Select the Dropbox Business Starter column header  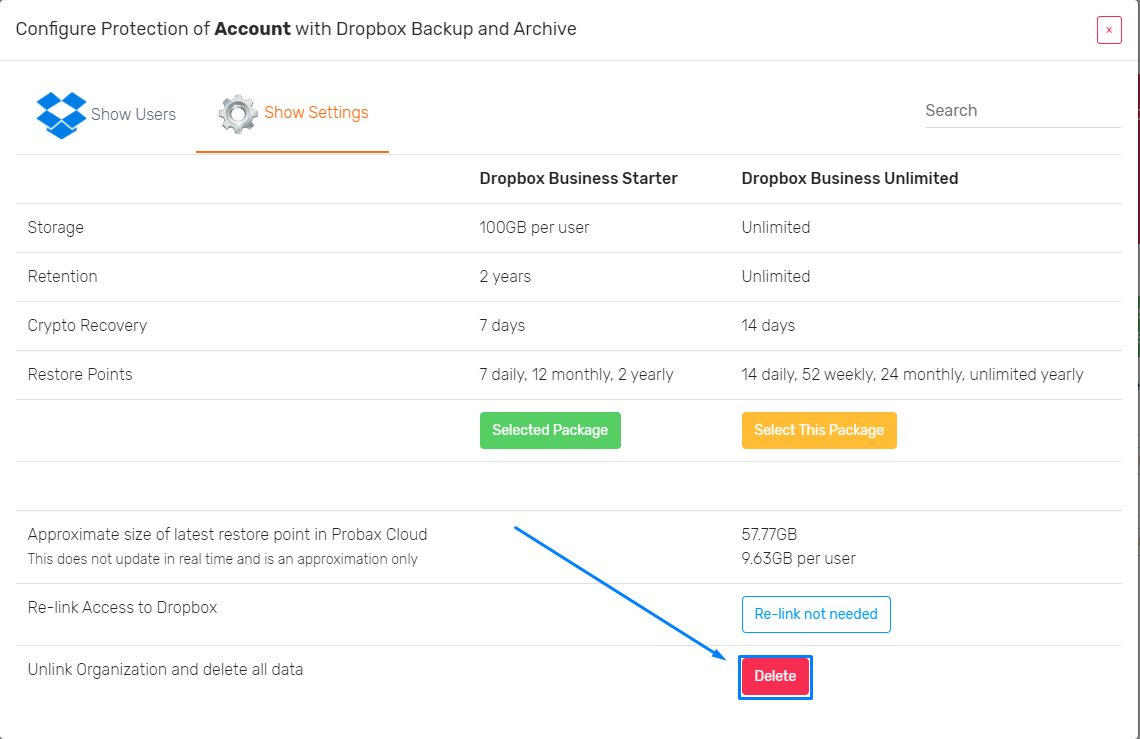[x=579, y=178]
